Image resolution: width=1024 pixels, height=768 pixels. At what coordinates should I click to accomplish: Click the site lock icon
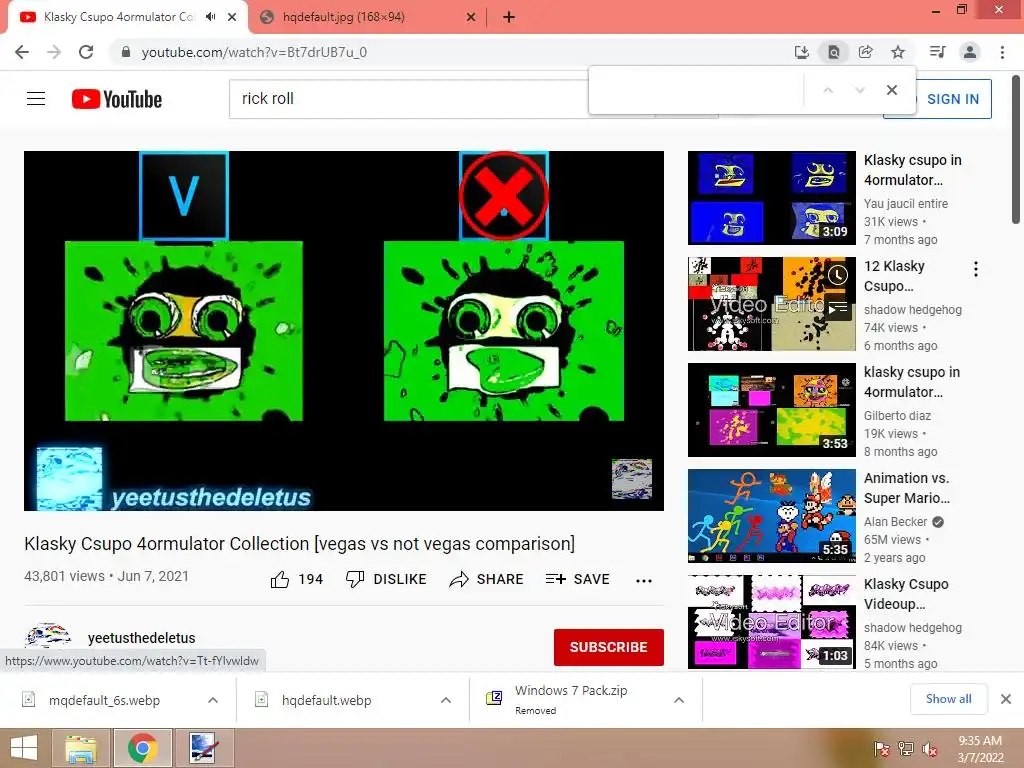[126, 52]
